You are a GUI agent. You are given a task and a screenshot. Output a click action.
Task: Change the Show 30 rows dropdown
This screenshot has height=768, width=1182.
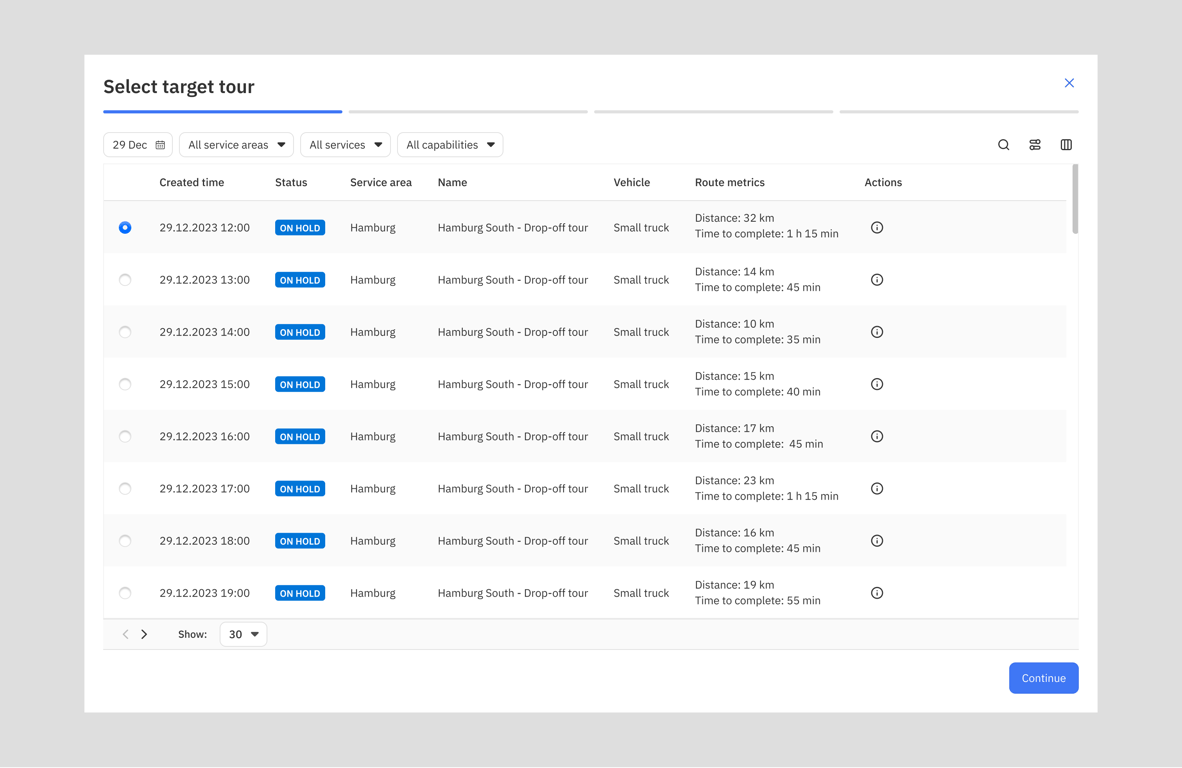[x=243, y=635]
